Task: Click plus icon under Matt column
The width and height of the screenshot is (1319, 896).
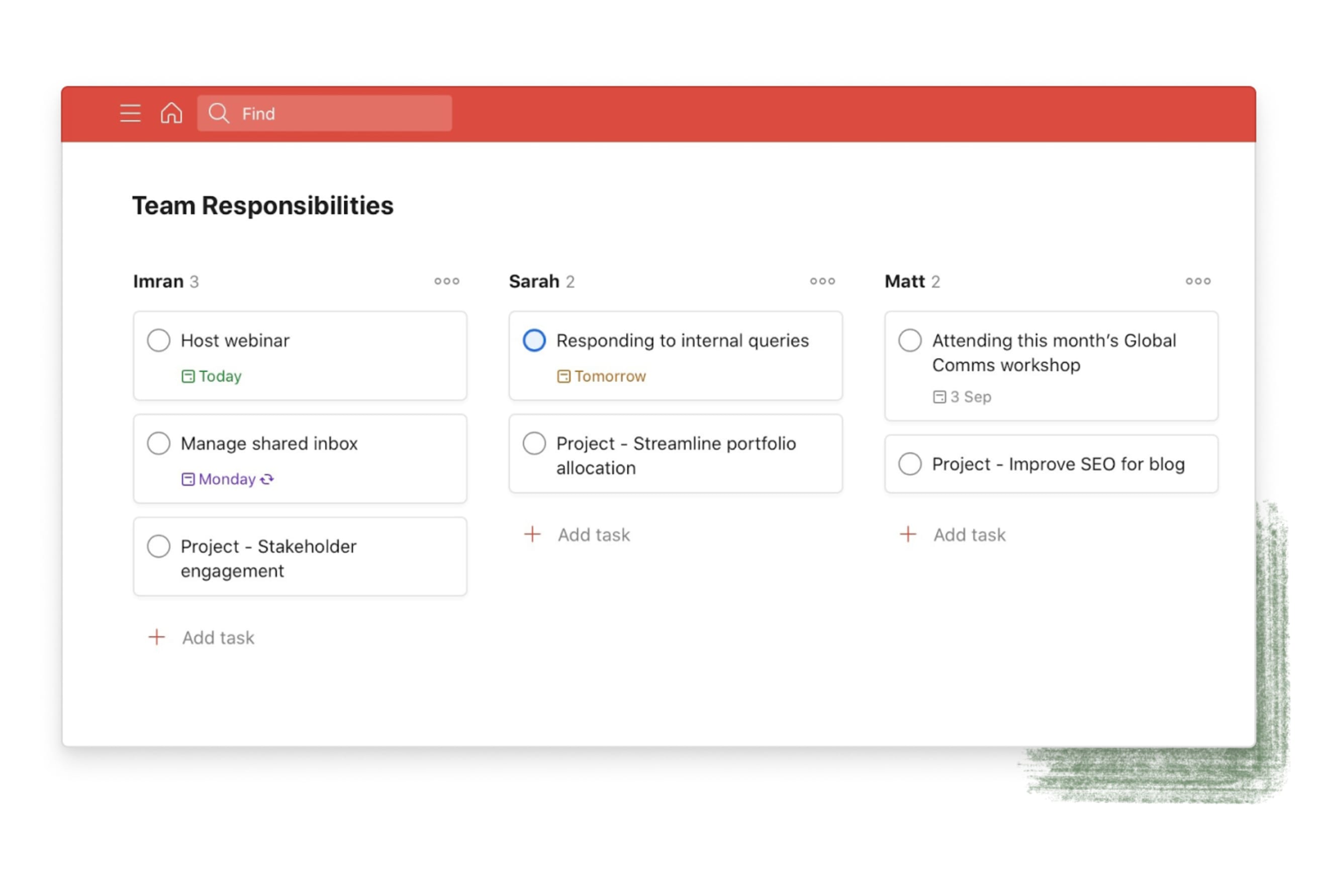Action: click(908, 534)
